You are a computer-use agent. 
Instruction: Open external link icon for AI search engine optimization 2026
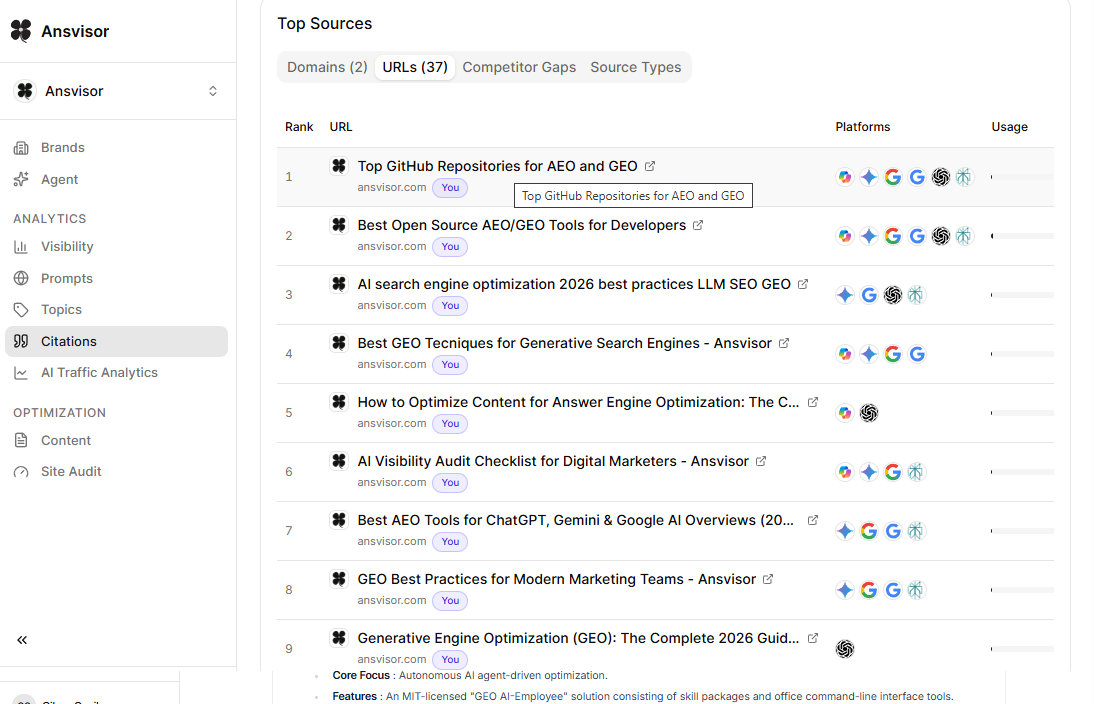click(x=803, y=284)
